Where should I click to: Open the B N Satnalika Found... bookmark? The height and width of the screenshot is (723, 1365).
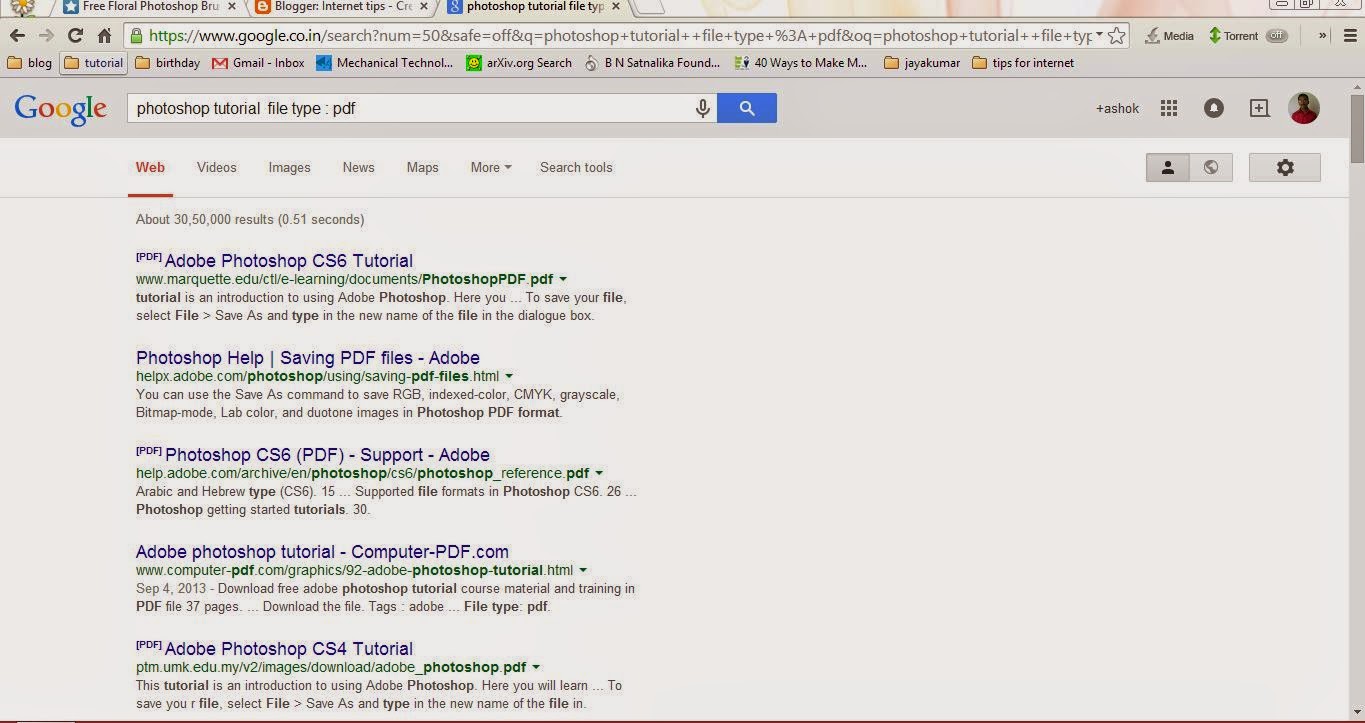click(x=652, y=63)
